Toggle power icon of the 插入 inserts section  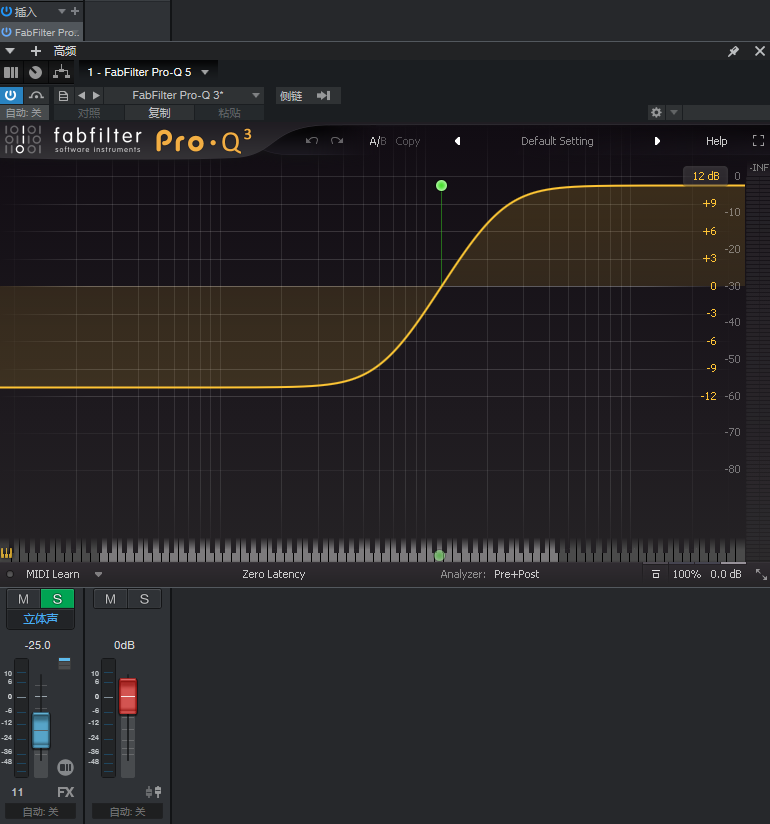[x=6, y=11]
